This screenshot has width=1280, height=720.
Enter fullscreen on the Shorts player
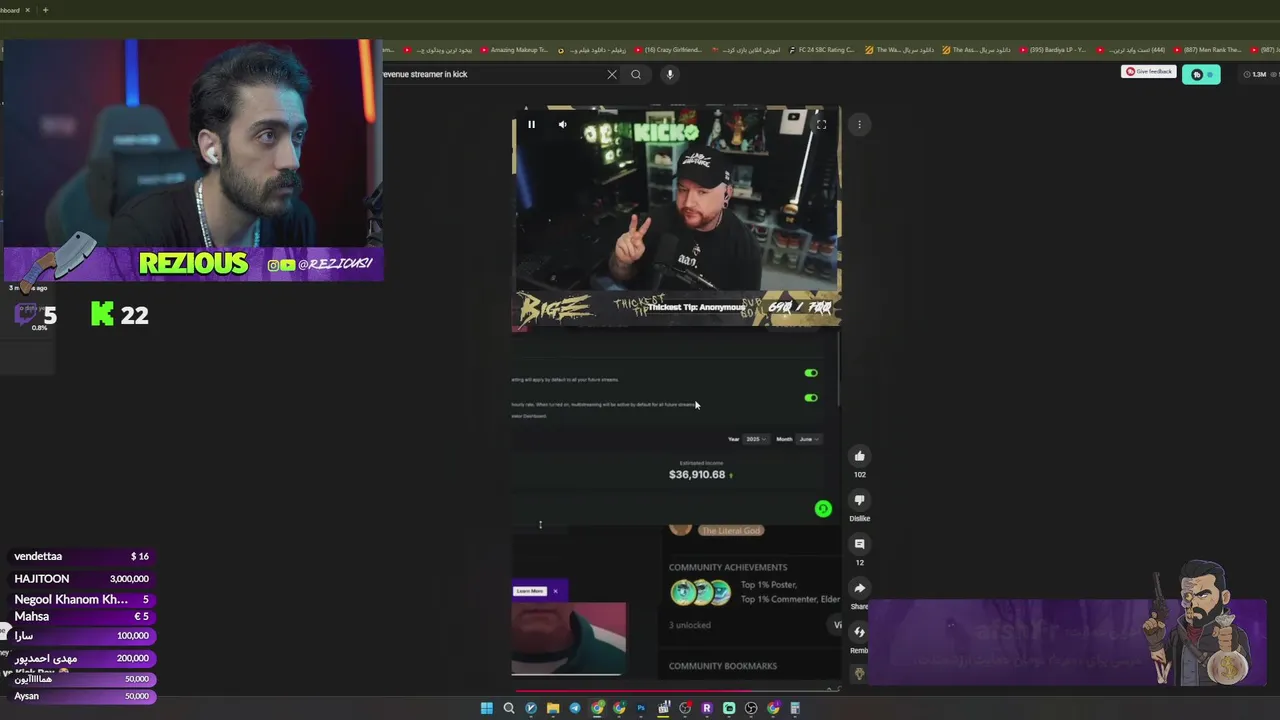821,125
